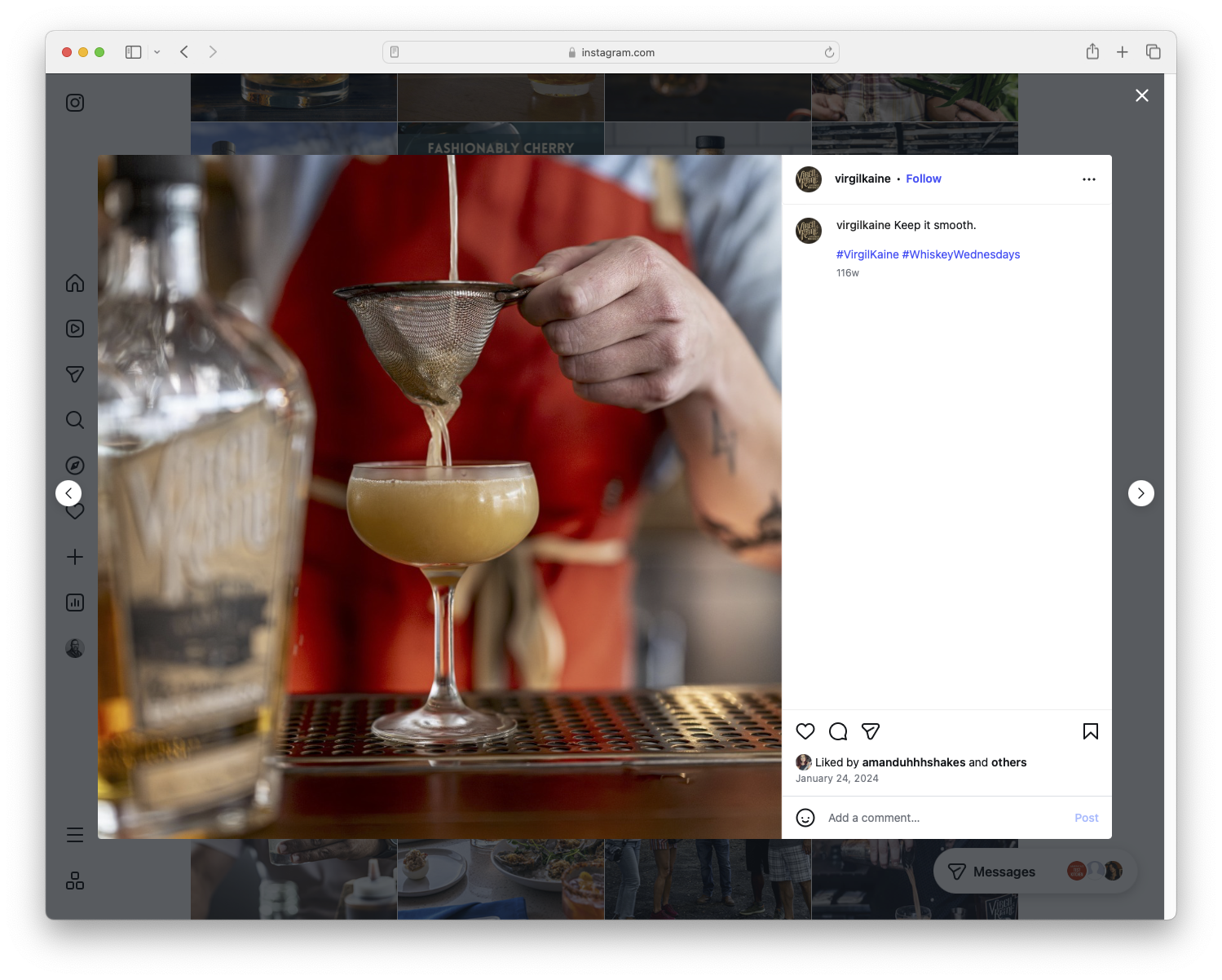Click the Follow link next to virgilkaine
This screenshot has height=980, width=1222.
(923, 179)
